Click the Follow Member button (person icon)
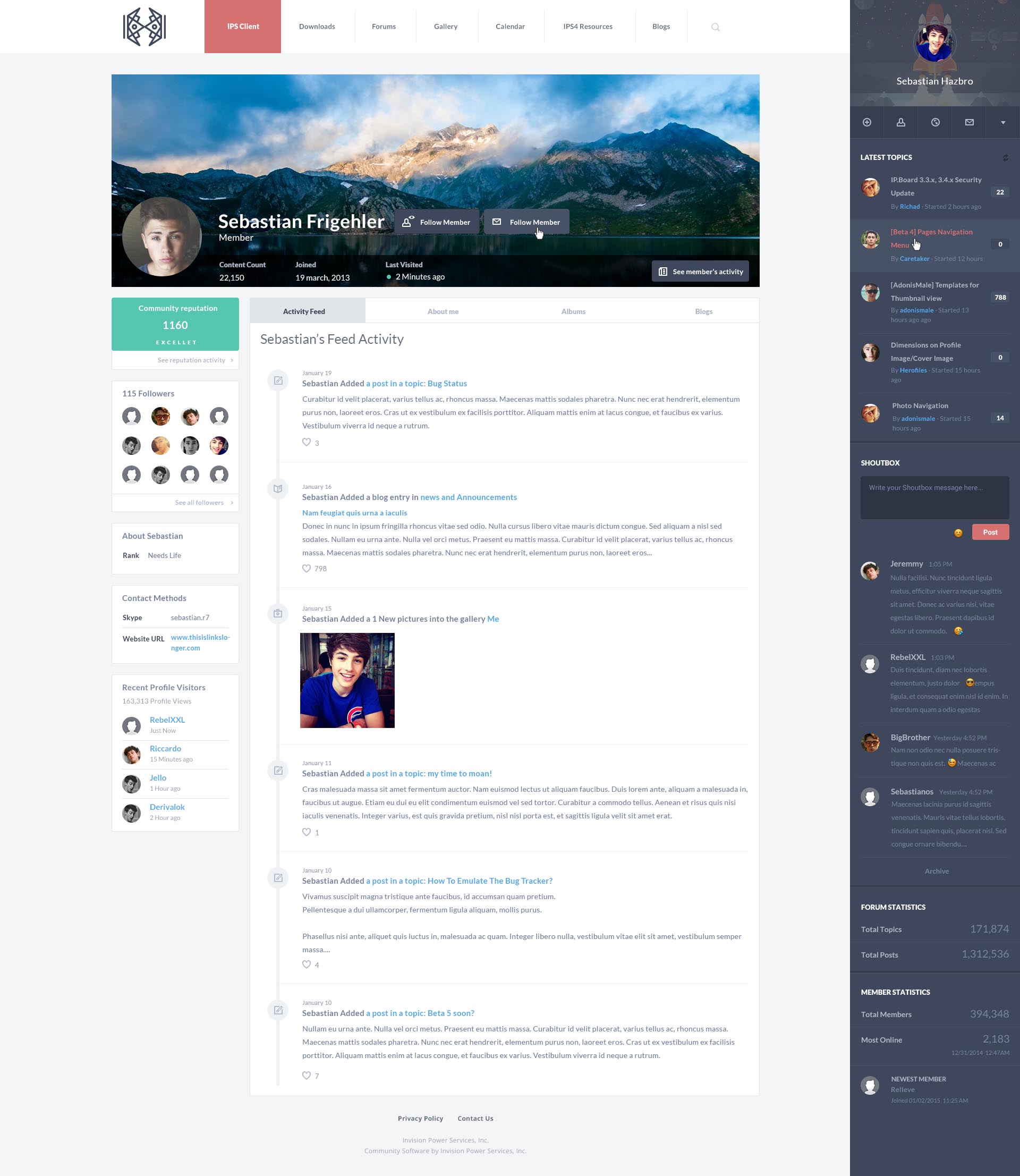Viewport: 1020px width, 1176px height. 436,222
